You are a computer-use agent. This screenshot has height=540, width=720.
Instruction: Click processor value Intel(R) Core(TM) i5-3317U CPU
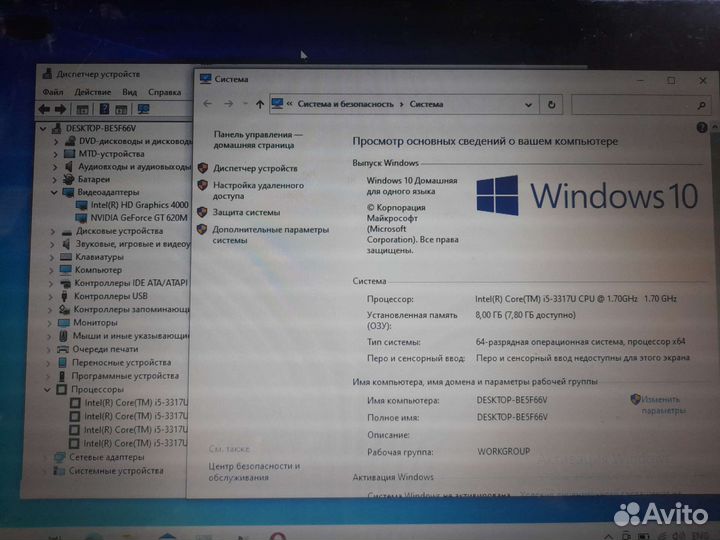click(x=575, y=299)
